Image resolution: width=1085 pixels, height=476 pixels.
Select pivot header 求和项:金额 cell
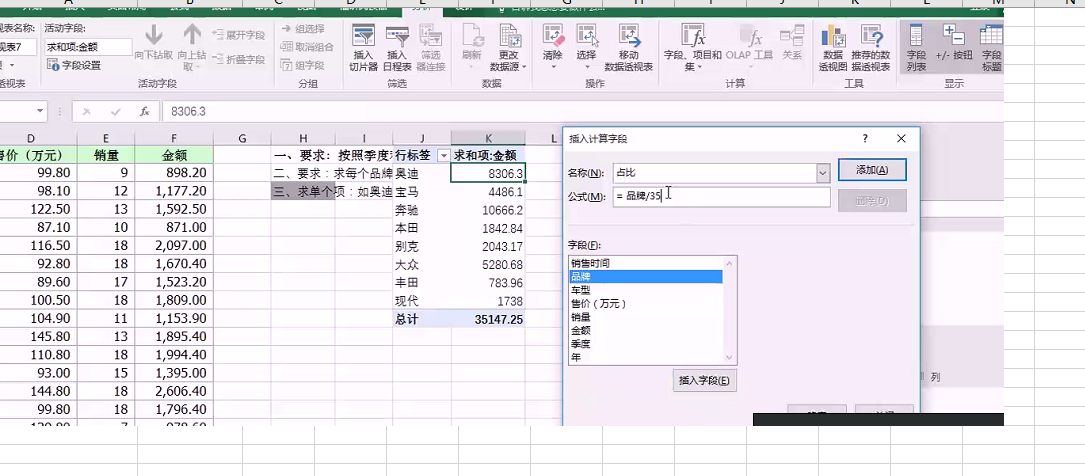(489, 156)
